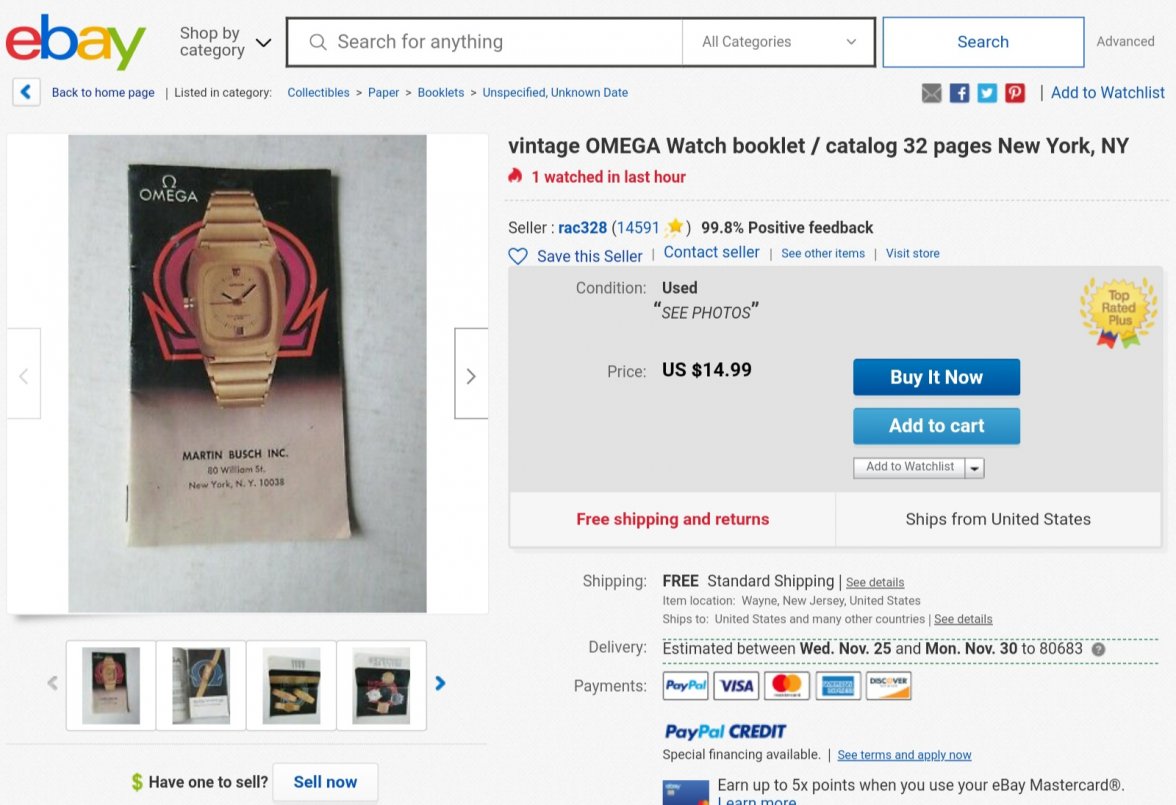The width and height of the screenshot is (1176, 805).
Task: Go back using the blue back arrow
Action: pos(26,92)
